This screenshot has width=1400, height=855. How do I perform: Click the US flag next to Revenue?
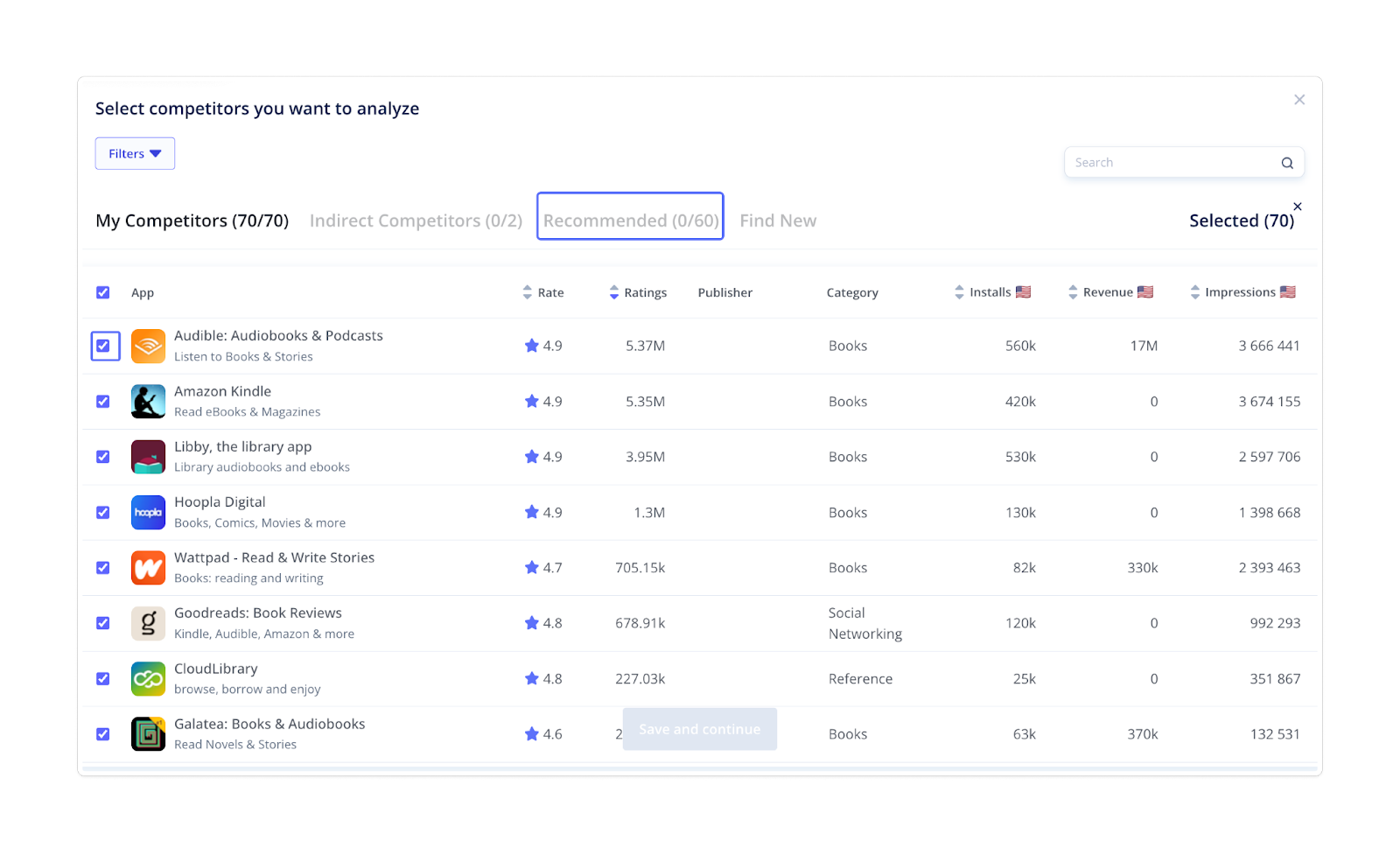[x=1145, y=292]
